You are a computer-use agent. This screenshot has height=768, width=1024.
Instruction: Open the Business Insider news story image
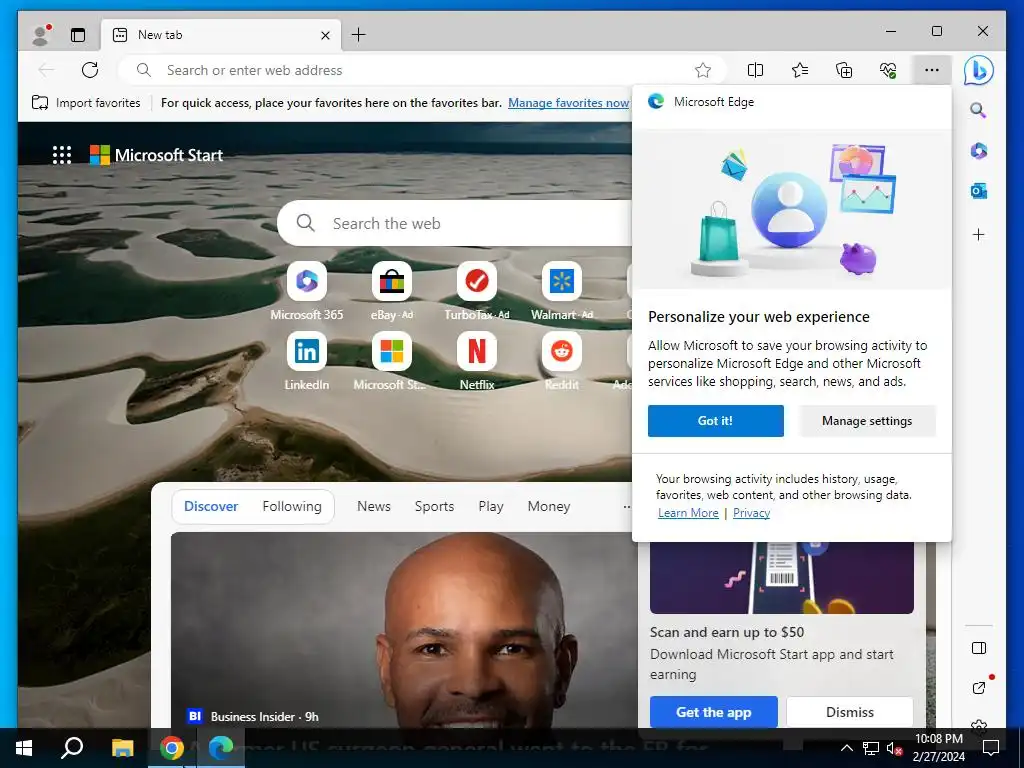pyautogui.click(x=404, y=630)
